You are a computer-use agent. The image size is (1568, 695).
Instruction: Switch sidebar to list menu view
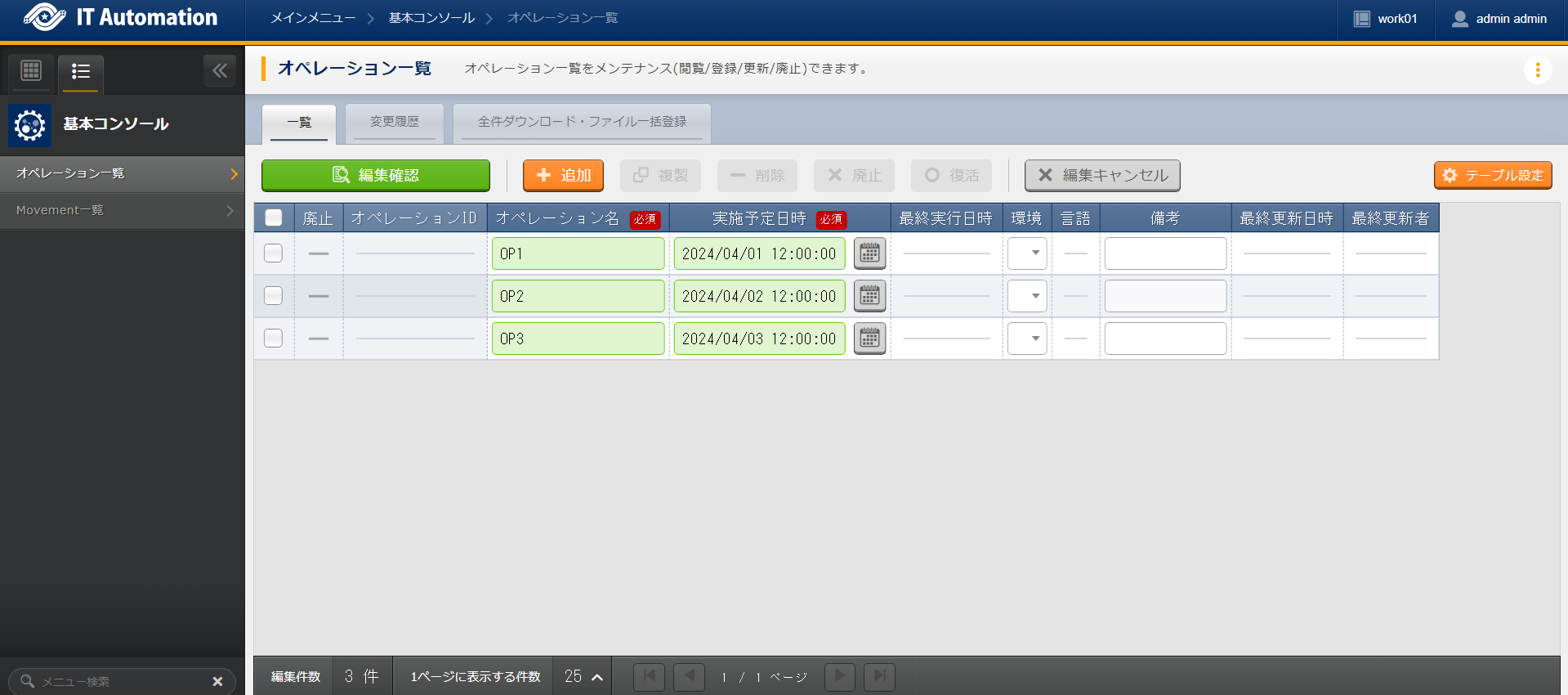[80, 72]
